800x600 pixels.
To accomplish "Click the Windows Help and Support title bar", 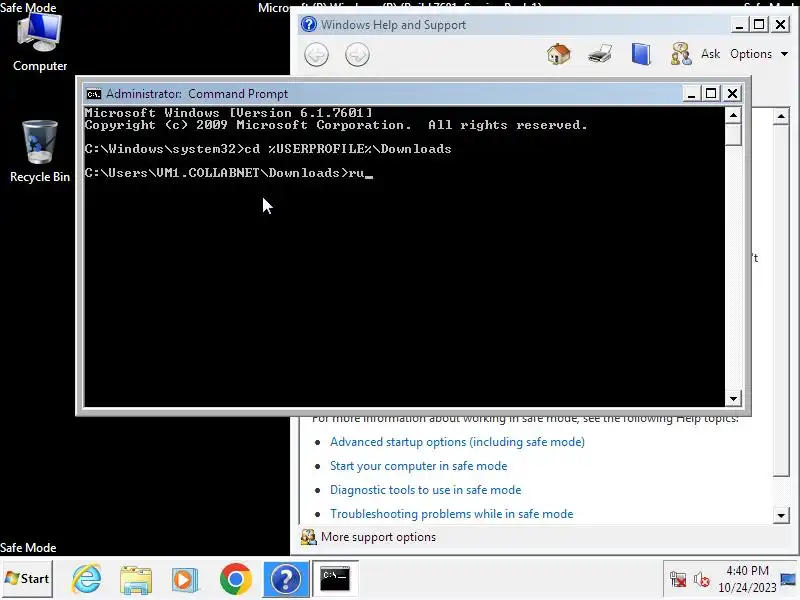I will (x=515, y=24).
